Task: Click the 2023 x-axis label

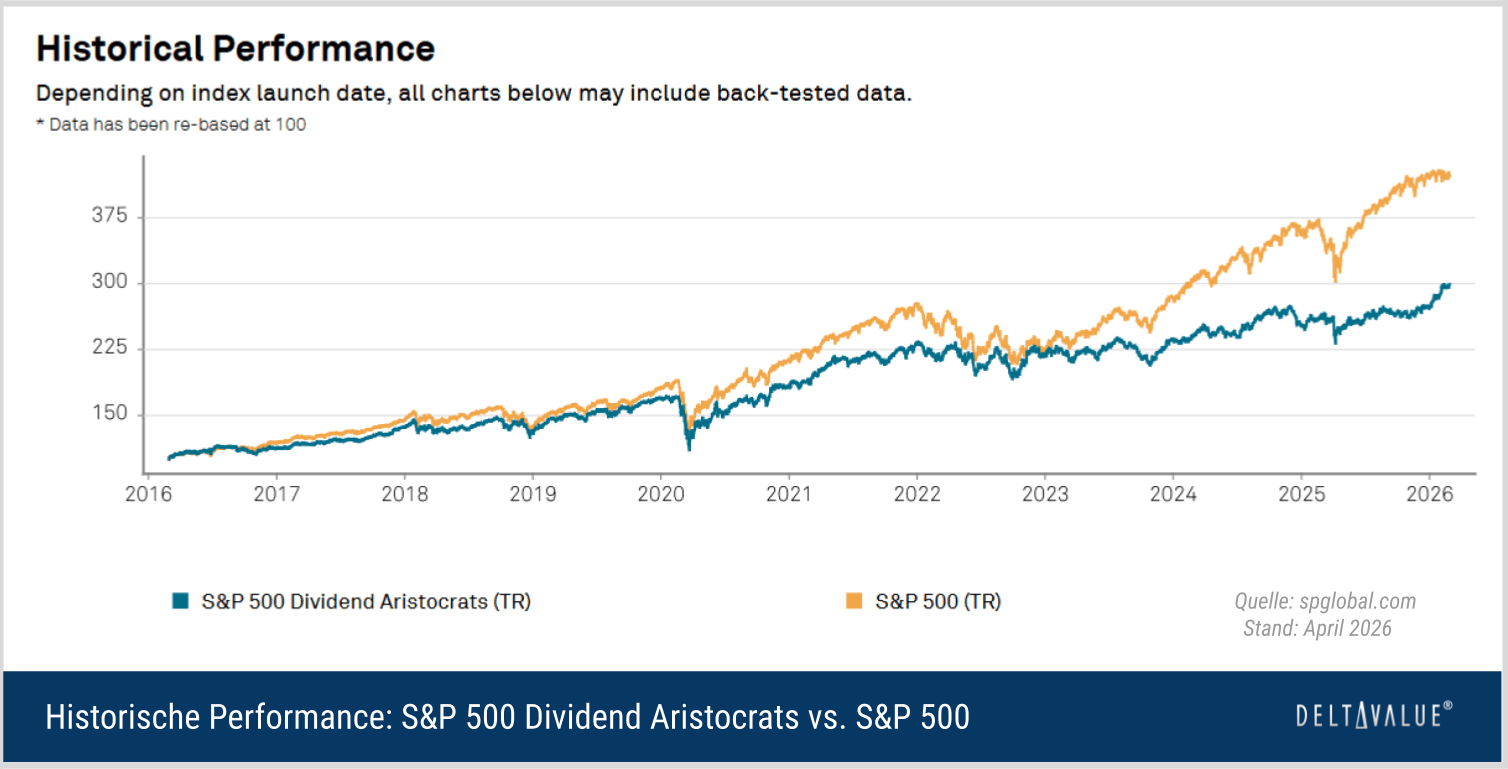Action: click(1045, 494)
